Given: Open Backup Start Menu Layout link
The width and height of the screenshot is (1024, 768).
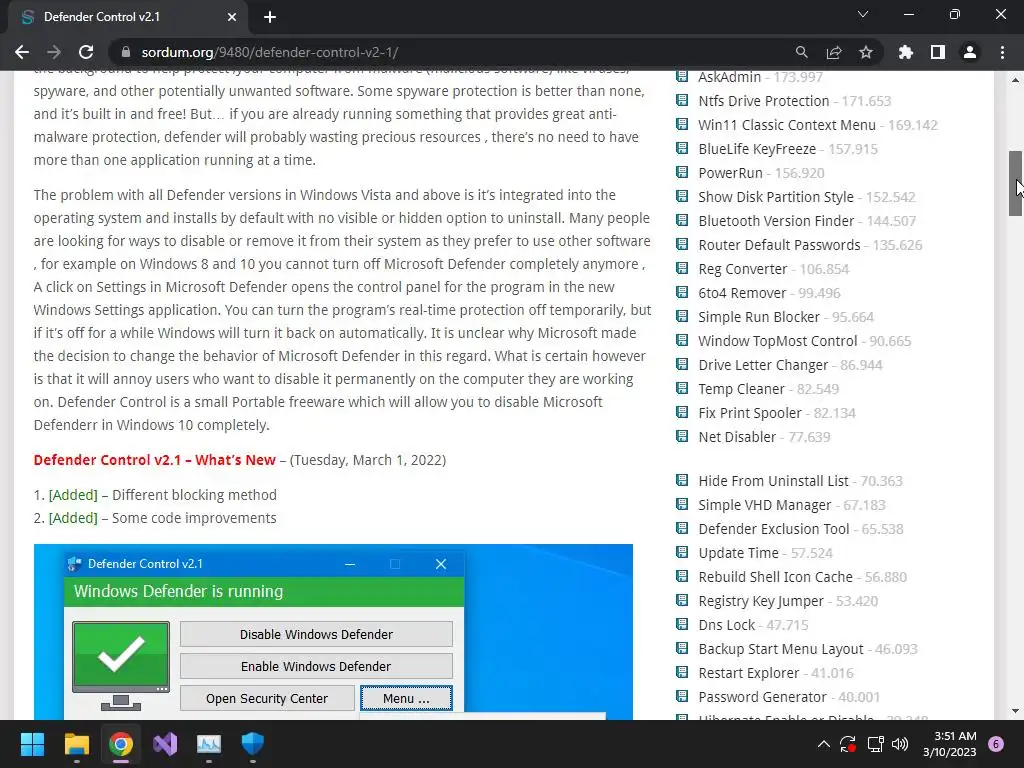Looking at the screenshot, I should 780,650.
